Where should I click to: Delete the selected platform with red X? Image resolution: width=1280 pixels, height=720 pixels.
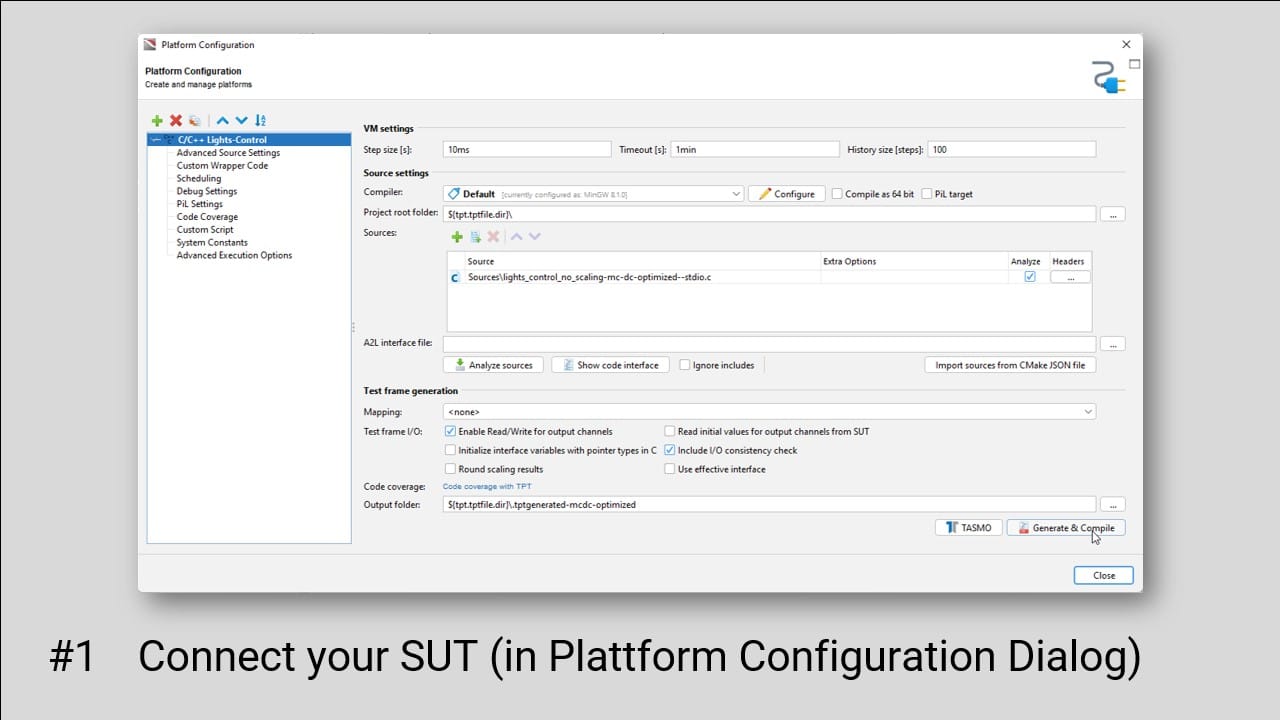pos(176,120)
